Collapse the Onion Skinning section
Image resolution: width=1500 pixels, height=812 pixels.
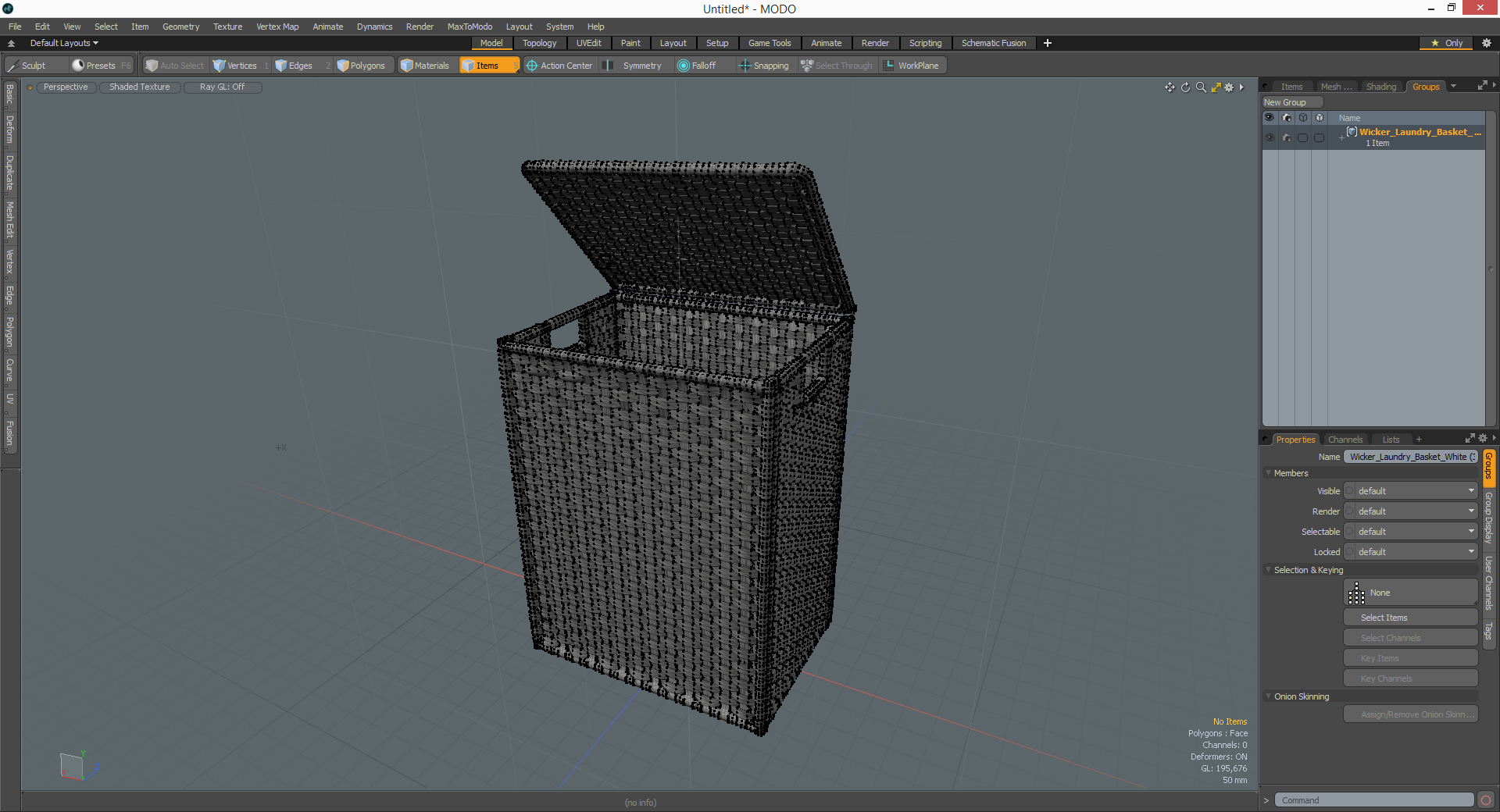click(1270, 696)
